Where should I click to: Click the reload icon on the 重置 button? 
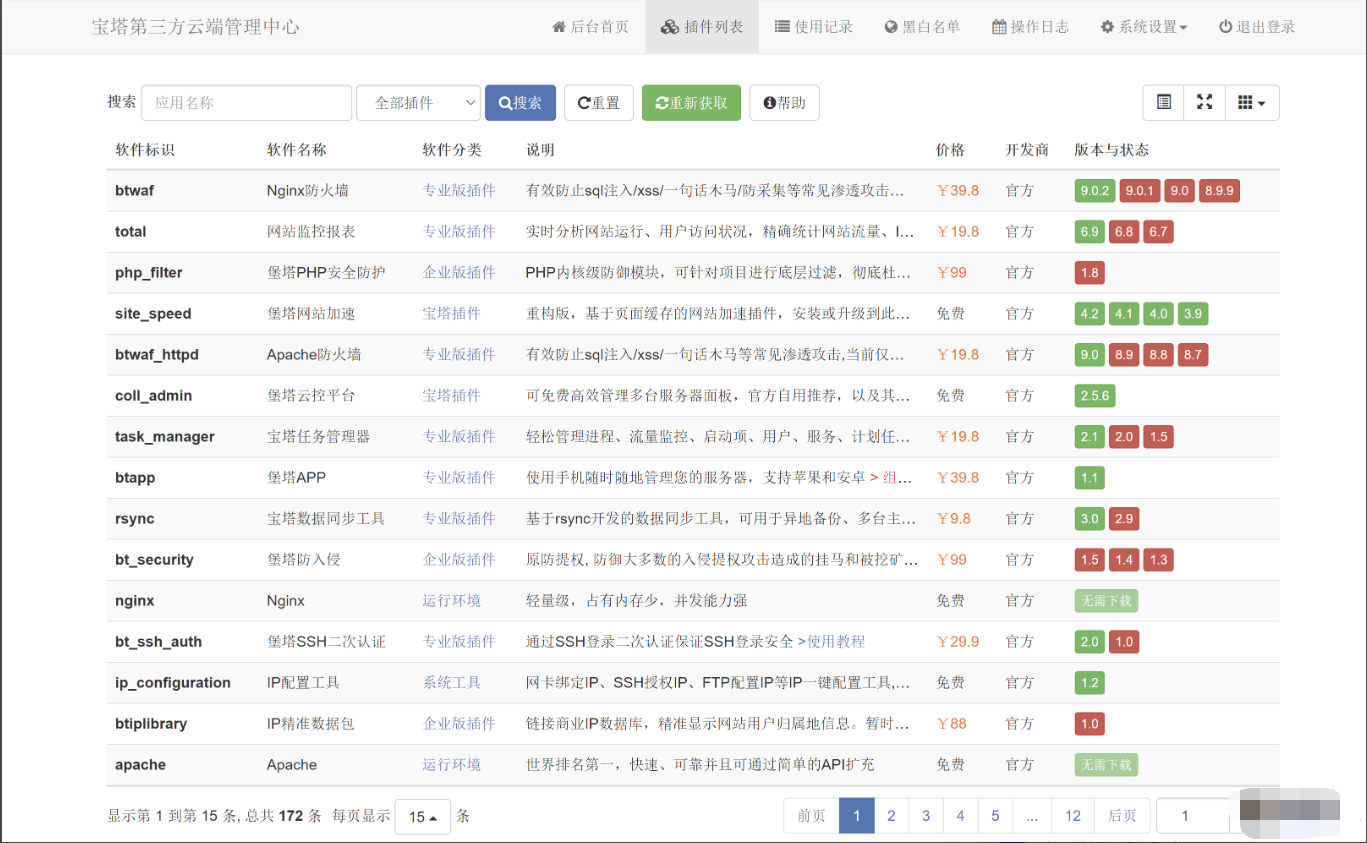click(582, 102)
